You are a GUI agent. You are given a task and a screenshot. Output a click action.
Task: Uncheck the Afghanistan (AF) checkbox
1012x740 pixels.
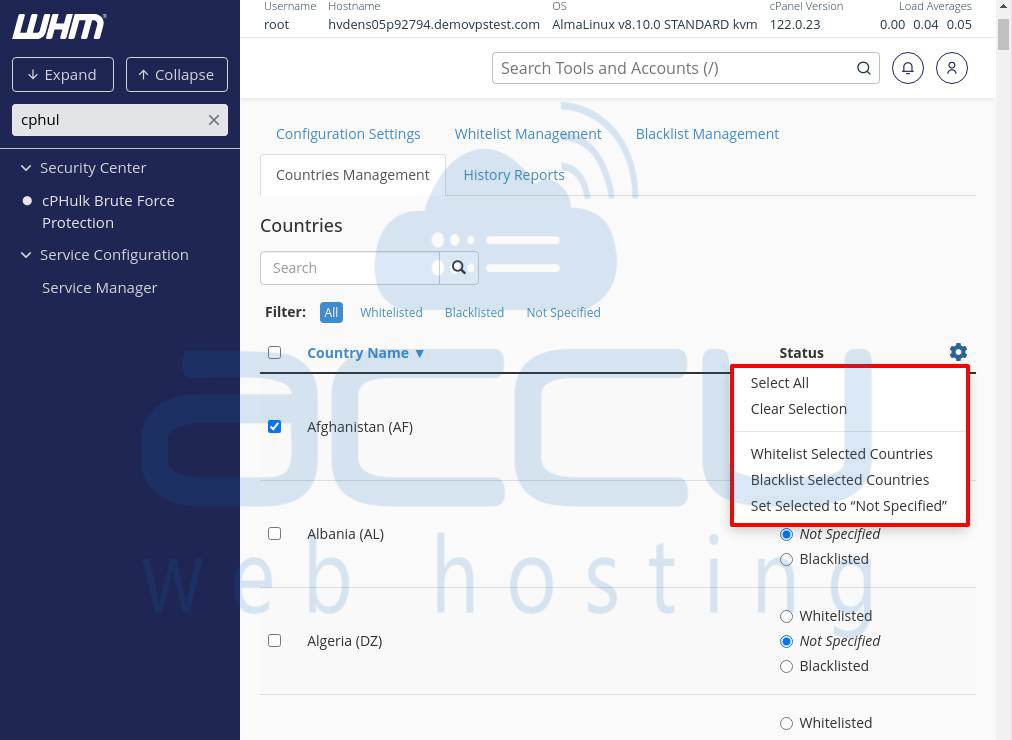(274, 426)
